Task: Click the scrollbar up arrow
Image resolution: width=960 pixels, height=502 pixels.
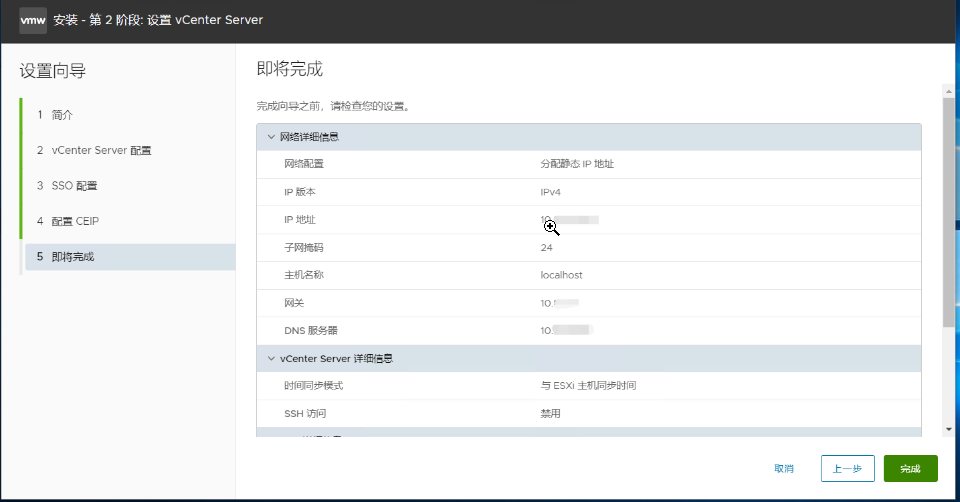Action: (x=948, y=91)
